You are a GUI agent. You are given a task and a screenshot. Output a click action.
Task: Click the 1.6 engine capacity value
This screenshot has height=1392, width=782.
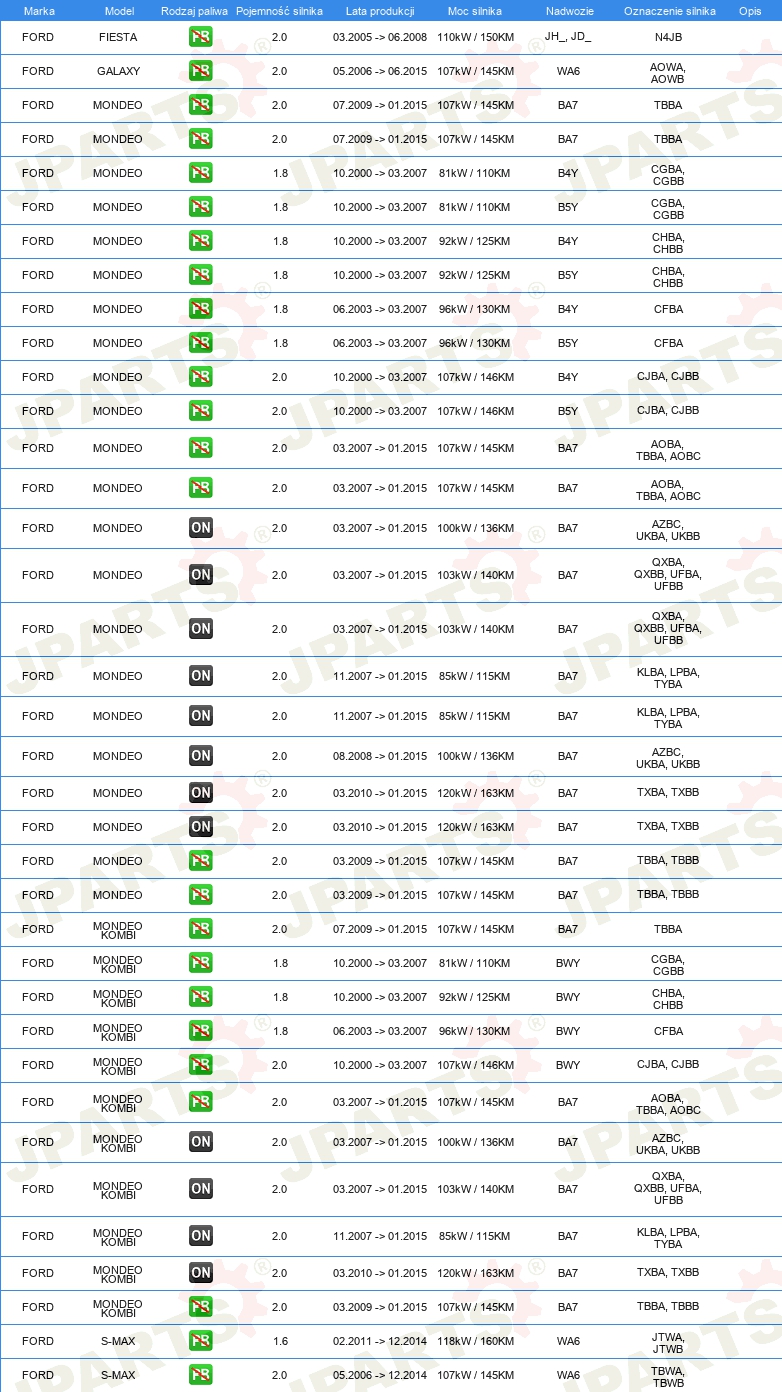(279, 1341)
